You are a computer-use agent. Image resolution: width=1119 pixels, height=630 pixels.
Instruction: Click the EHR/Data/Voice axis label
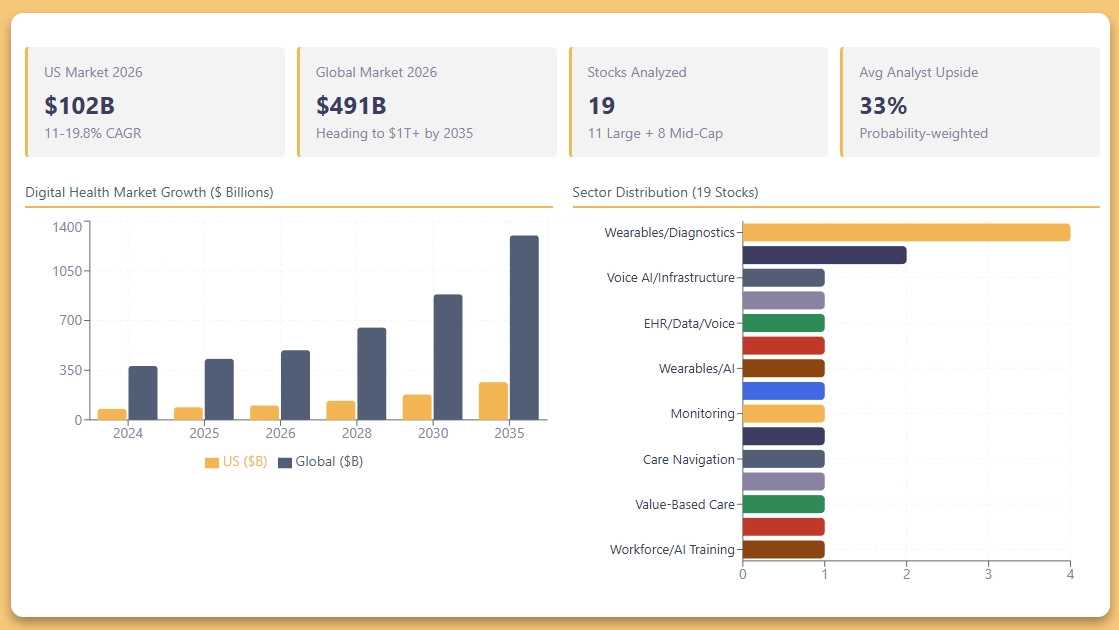point(689,323)
